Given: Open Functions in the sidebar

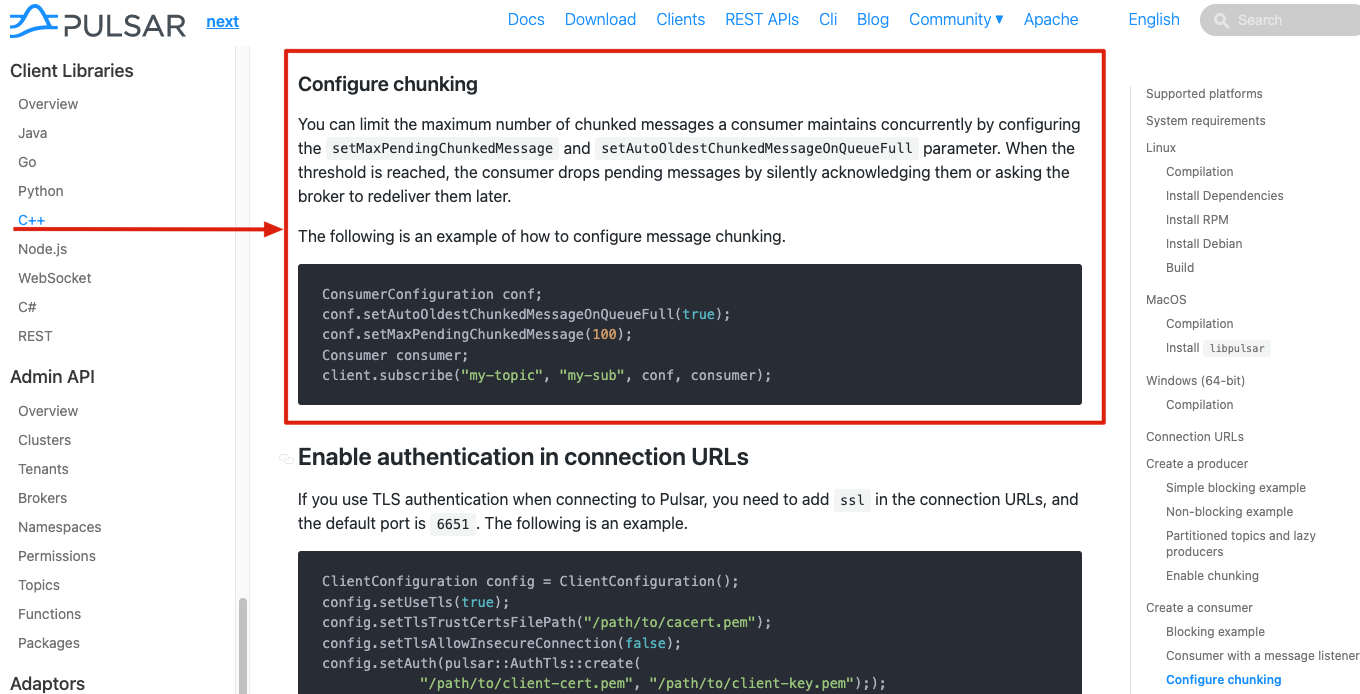Looking at the screenshot, I should click(x=50, y=614).
